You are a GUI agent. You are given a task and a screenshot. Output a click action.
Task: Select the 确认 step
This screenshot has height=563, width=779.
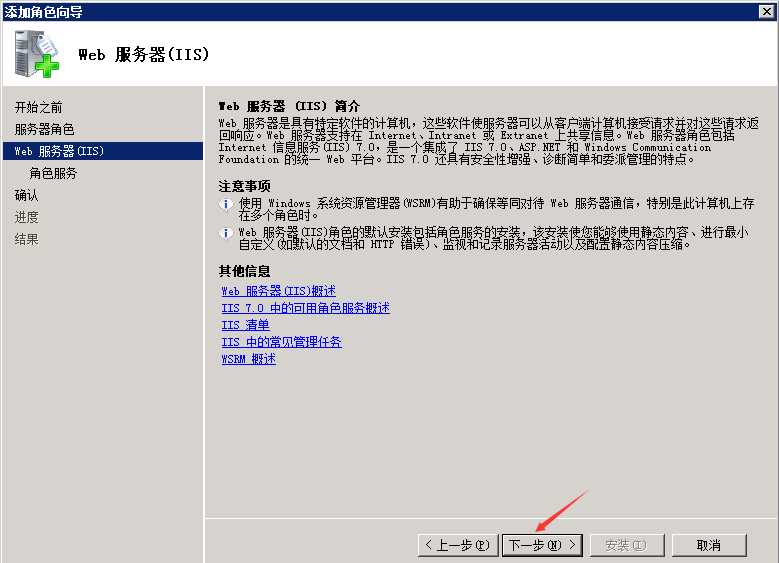coord(26,195)
